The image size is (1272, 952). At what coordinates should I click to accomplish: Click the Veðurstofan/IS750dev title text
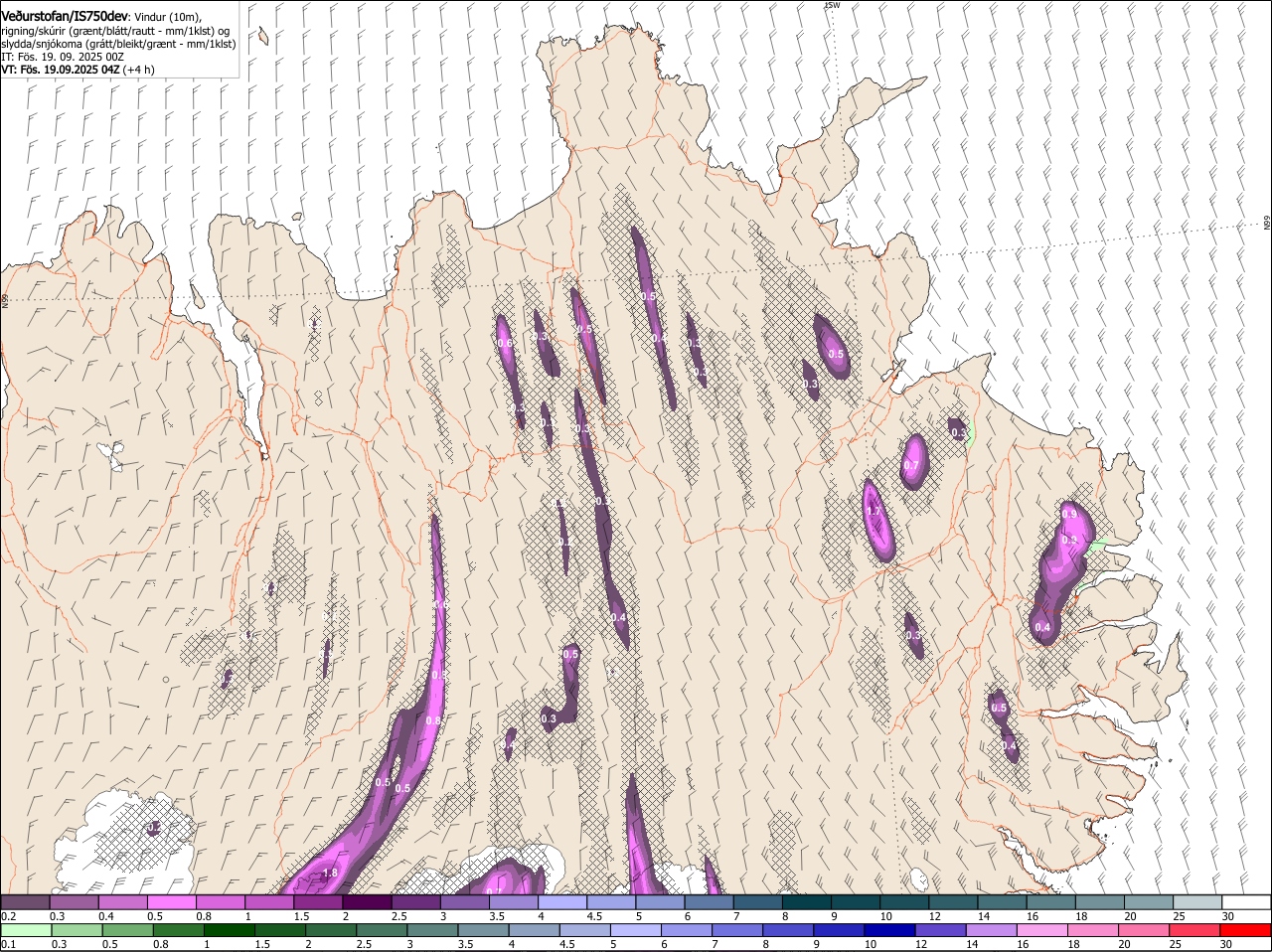65,17
